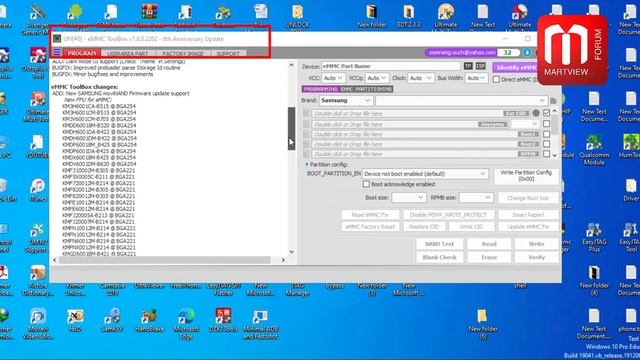The width and height of the screenshot is (640, 360).
Task: Open SamKEY desktop shortcut
Action: click(112, 321)
